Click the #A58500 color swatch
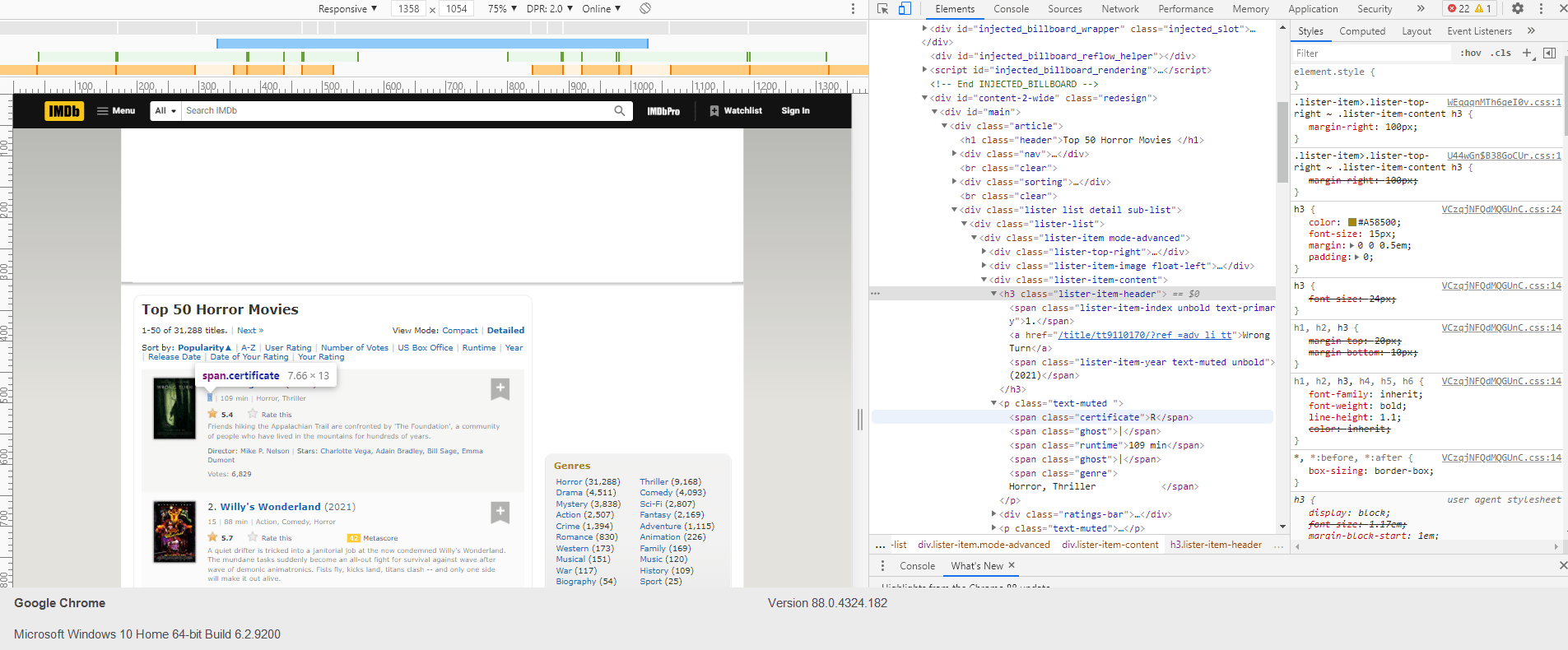This screenshot has width=1568, height=650. [1352, 222]
